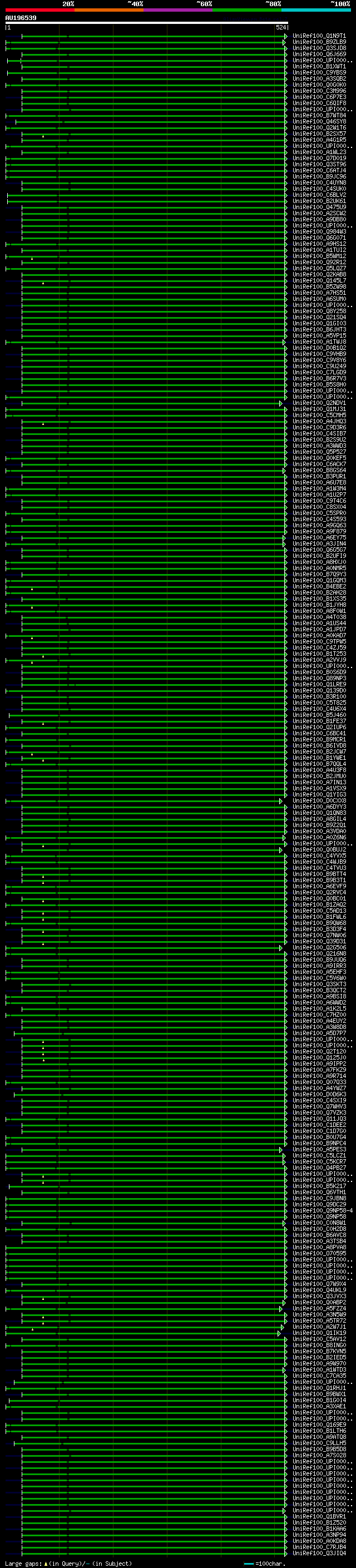The image size is (356, 1568).
Task: Select hit label UniRef100_Q216N8
Action: (x=319, y=954)
